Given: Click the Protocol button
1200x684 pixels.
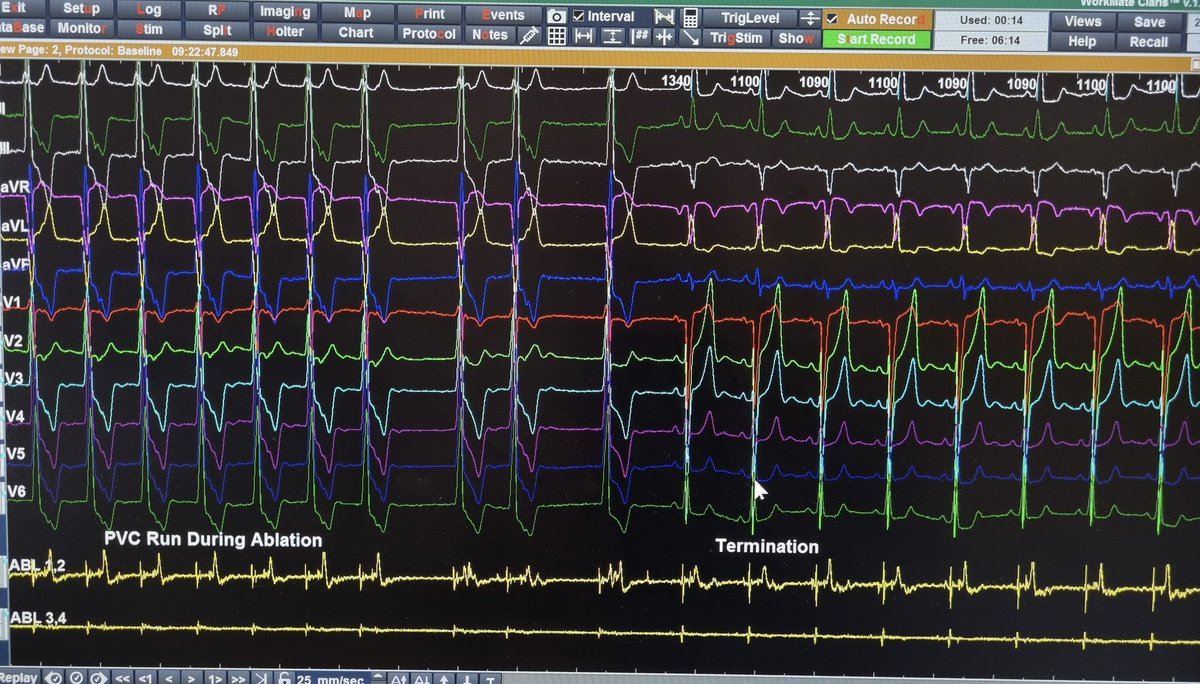Looking at the screenshot, I should pyautogui.click(x=429, y=33).
